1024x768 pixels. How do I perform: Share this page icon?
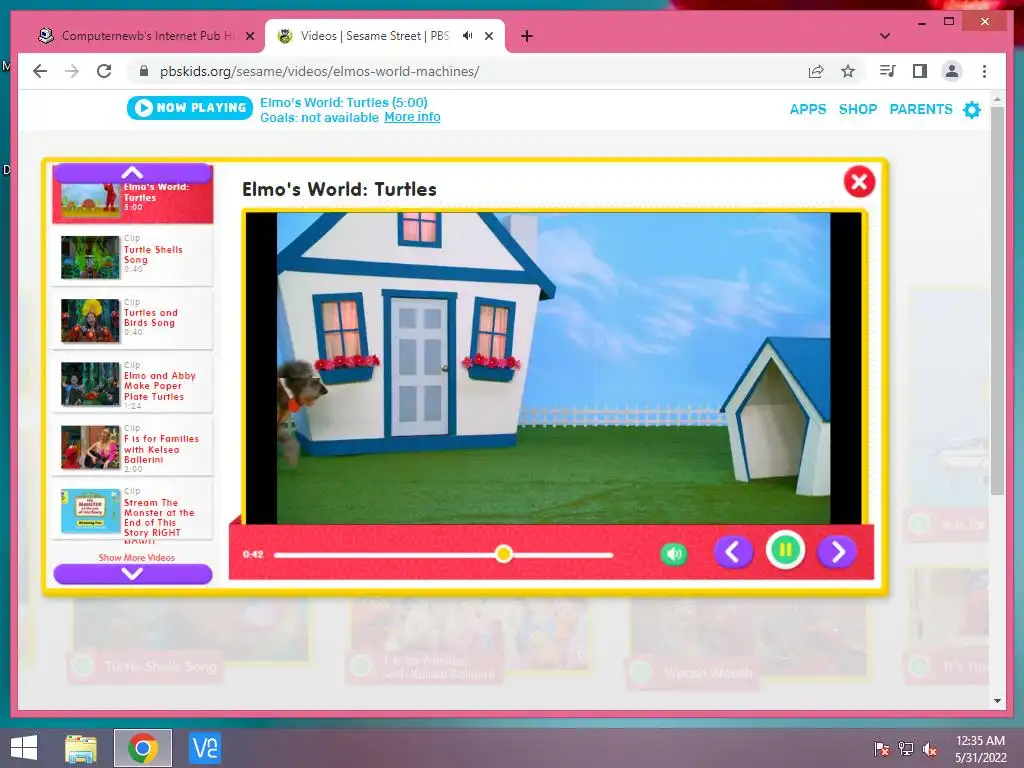coord(816,71)
